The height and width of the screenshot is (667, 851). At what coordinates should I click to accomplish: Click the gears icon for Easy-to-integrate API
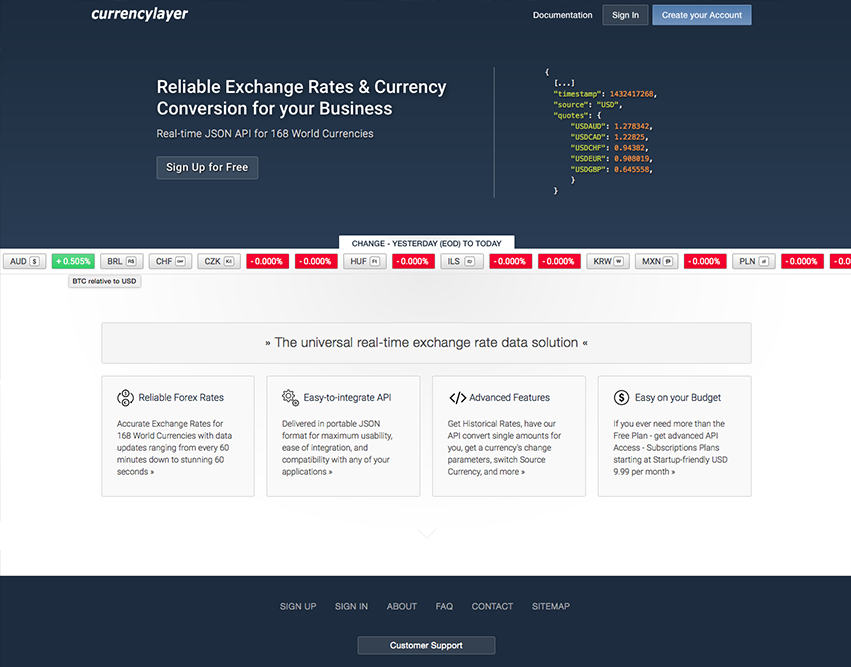tap(290, 398)
